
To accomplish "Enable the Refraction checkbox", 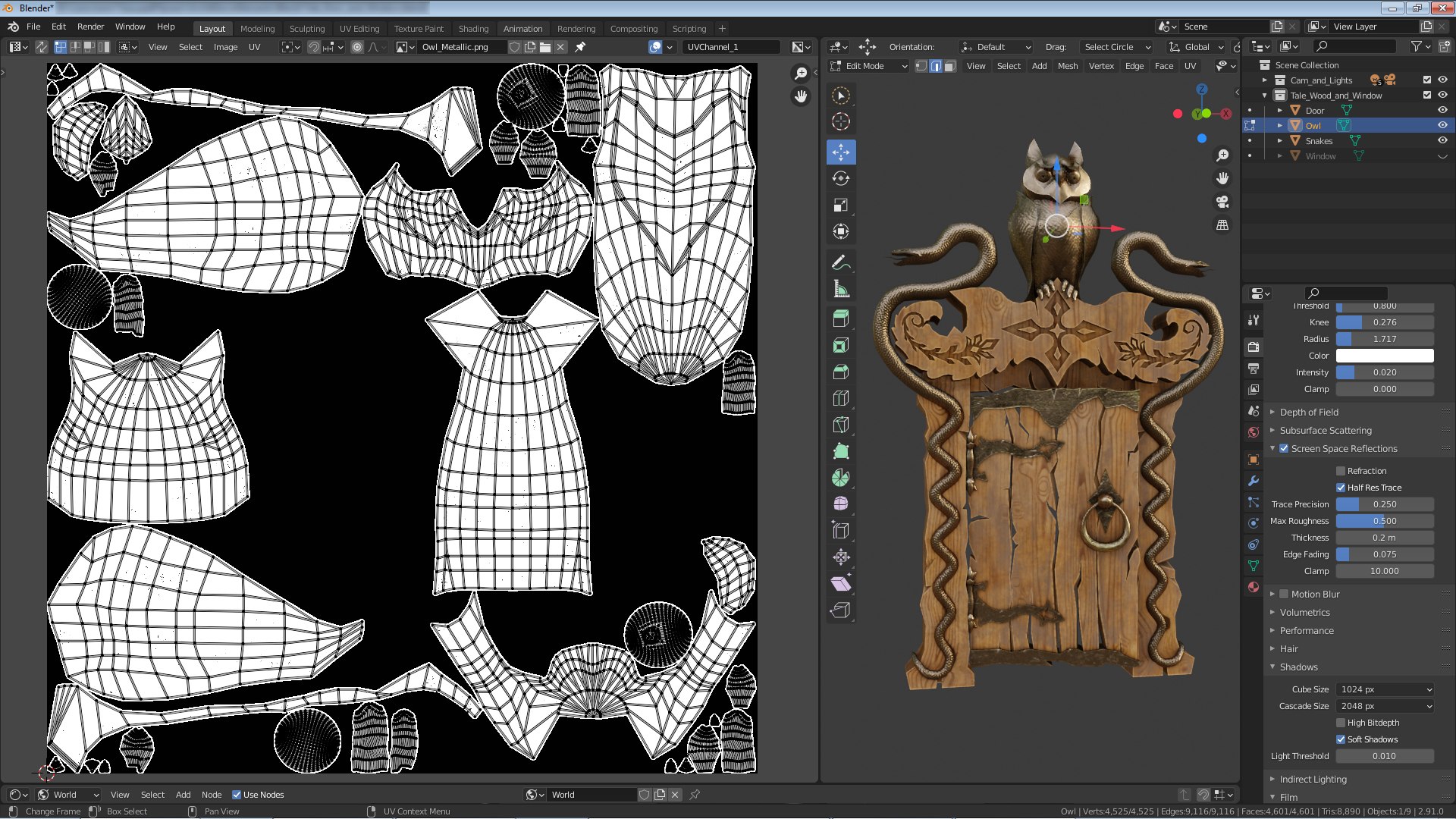I will pos(1341,471).
